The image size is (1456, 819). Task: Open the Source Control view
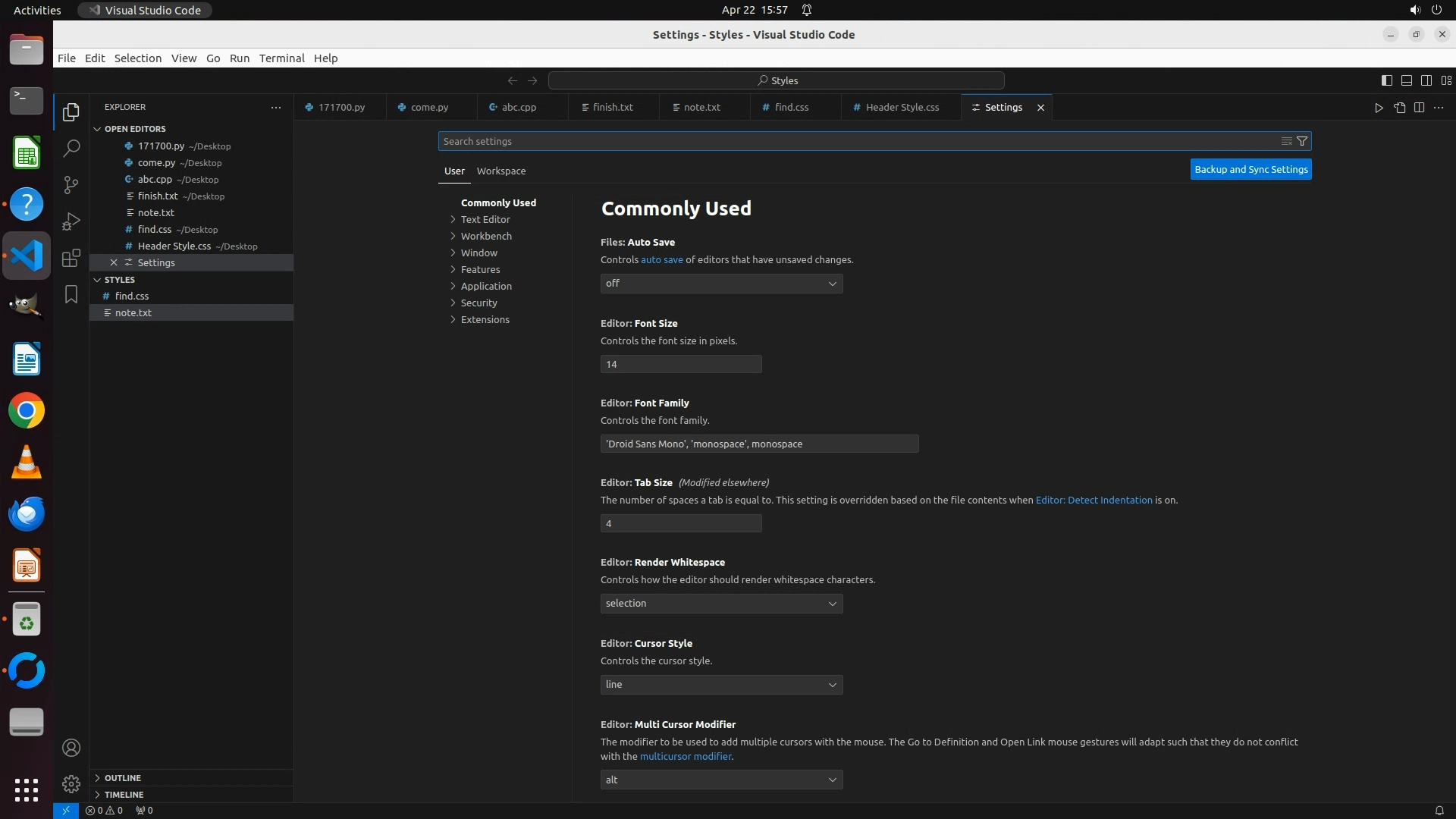(71, 185)
